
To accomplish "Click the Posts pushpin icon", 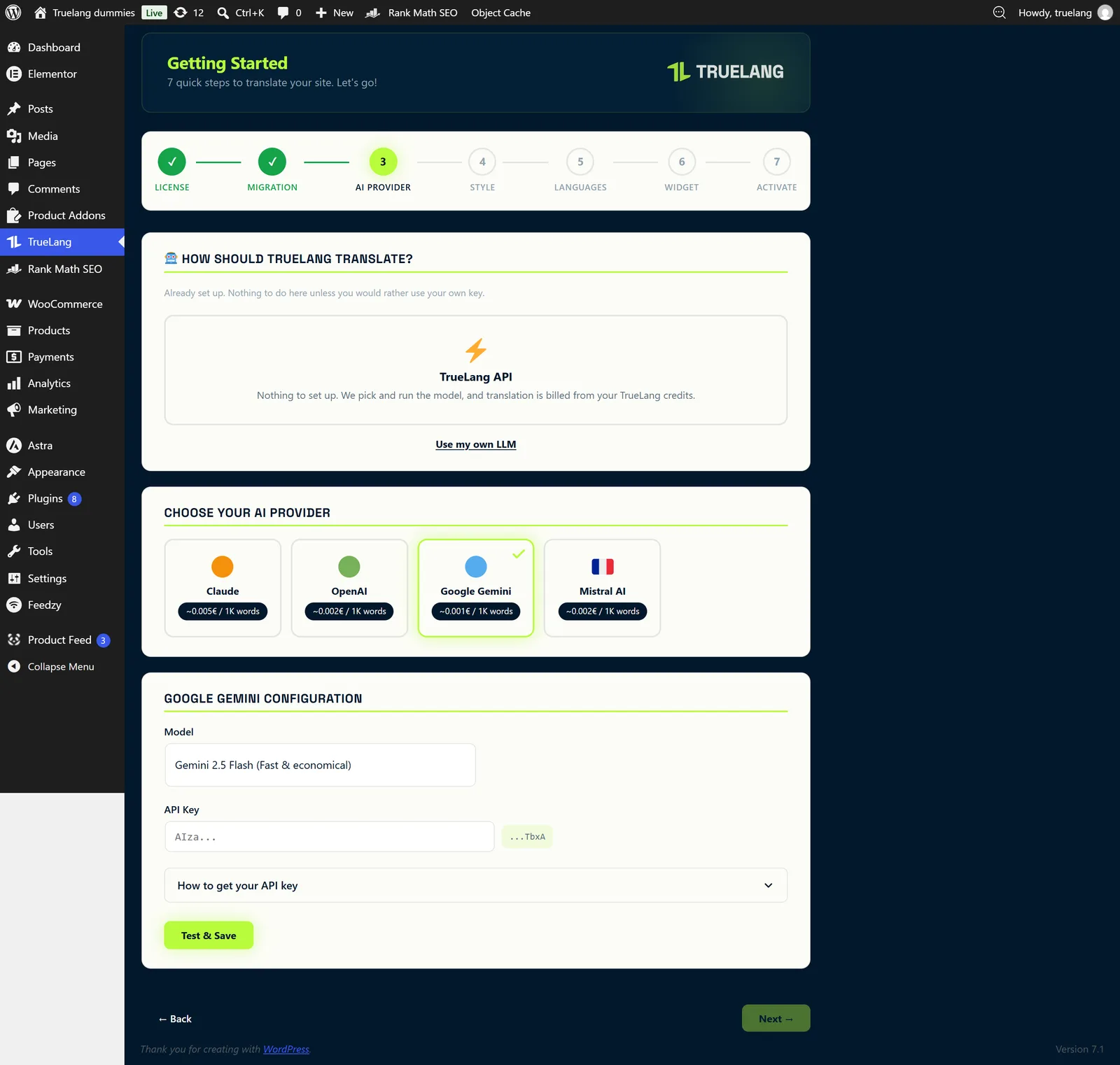I will (14, 109).
